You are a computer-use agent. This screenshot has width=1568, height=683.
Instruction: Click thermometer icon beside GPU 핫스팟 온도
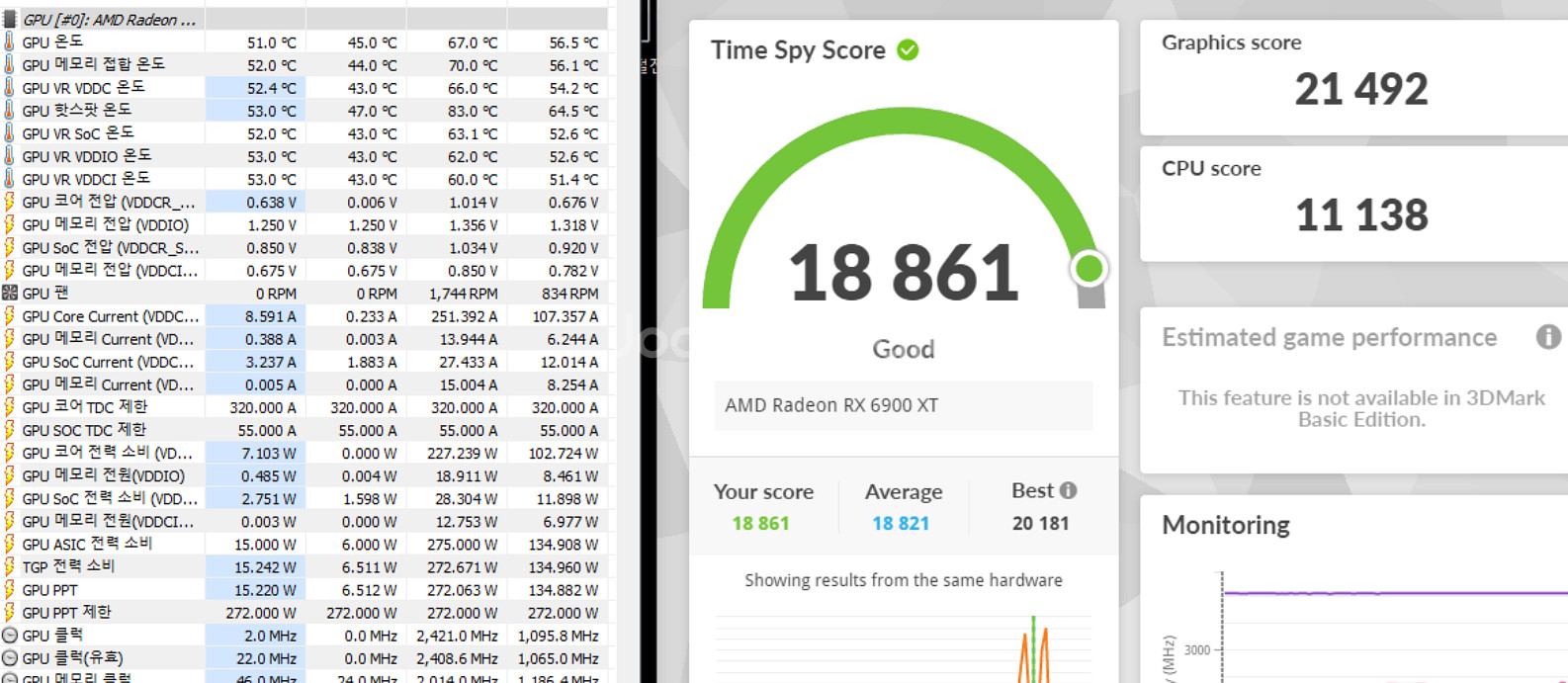10,110
